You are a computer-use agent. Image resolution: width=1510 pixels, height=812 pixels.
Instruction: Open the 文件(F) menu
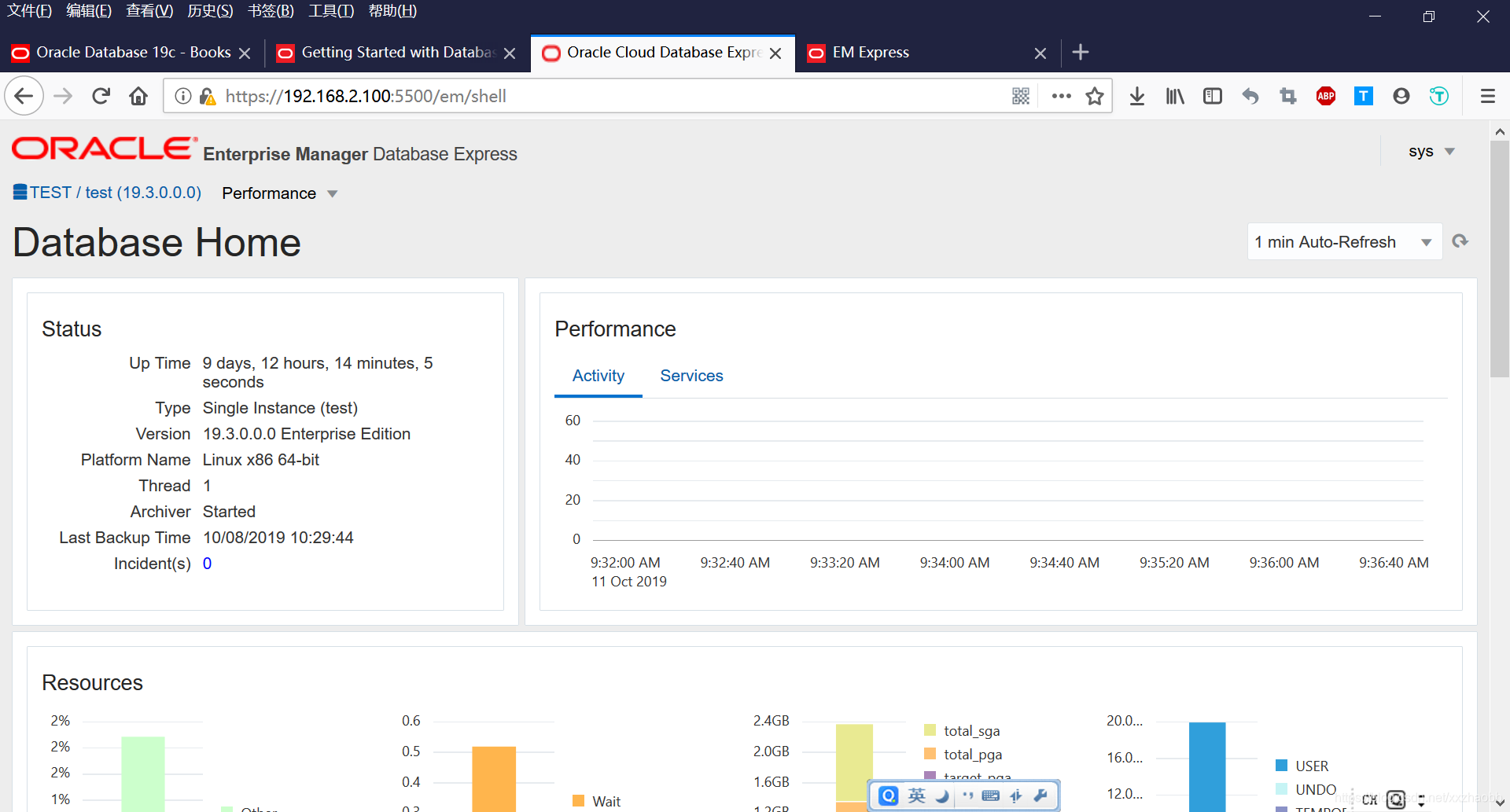point(30,11)
